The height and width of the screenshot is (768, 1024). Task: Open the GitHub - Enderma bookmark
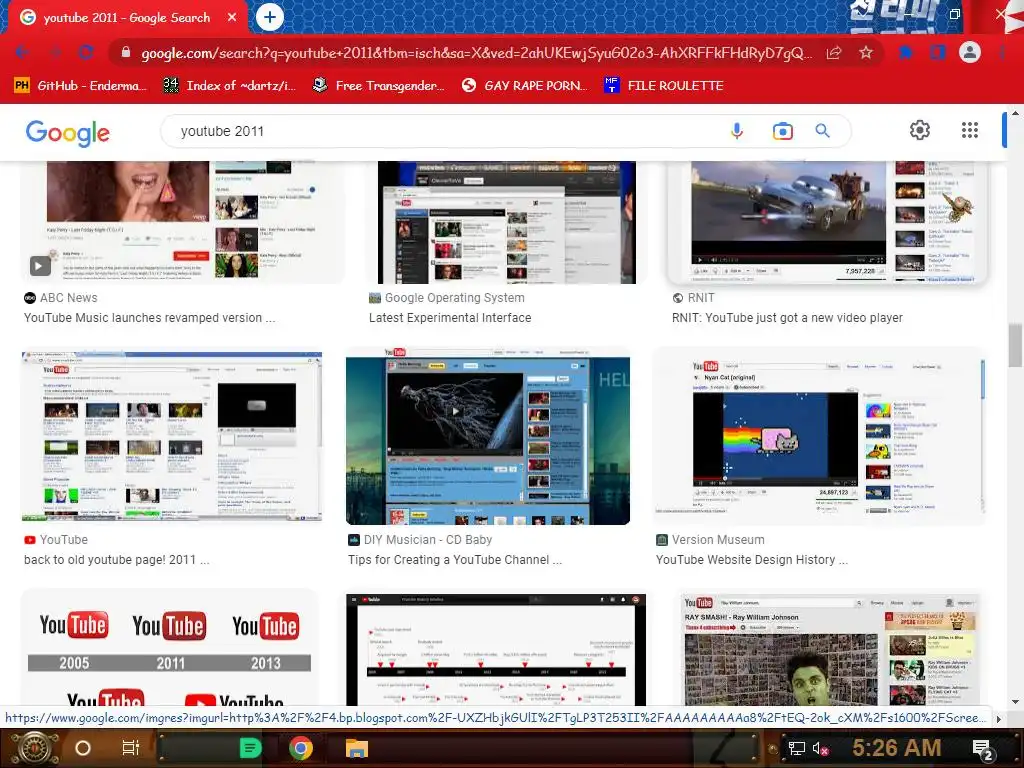(x=80, y=86)
